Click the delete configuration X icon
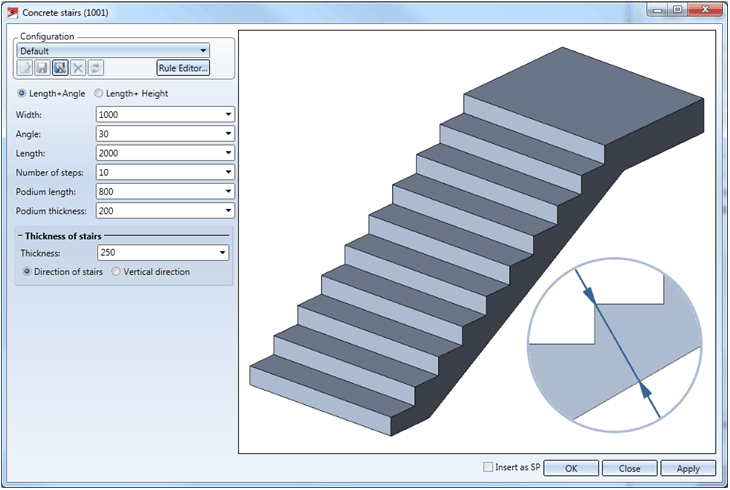 pos(78,68)
